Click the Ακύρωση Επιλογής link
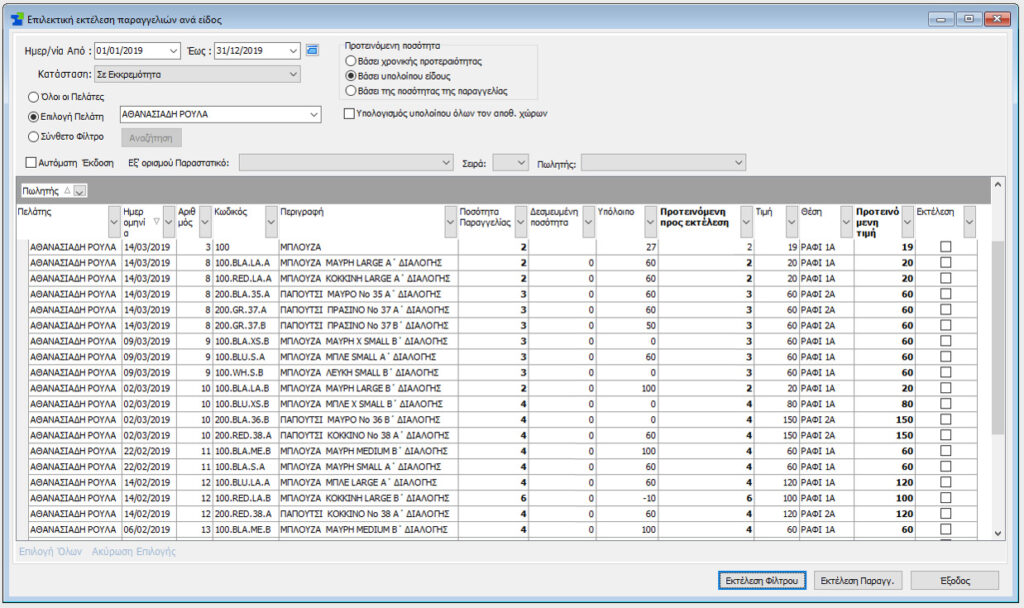This screenshot has height=608, width=1024. [x=134, y=552]
